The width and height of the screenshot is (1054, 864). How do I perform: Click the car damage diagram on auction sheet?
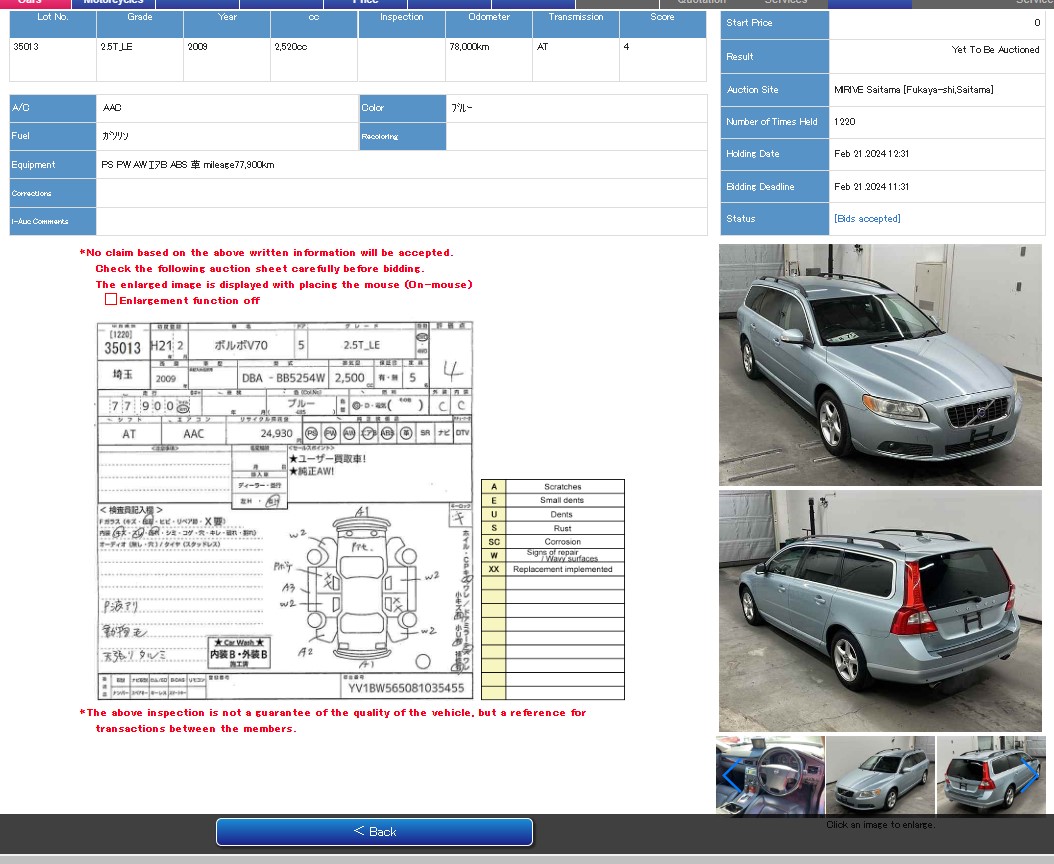[x=361, y=590]
